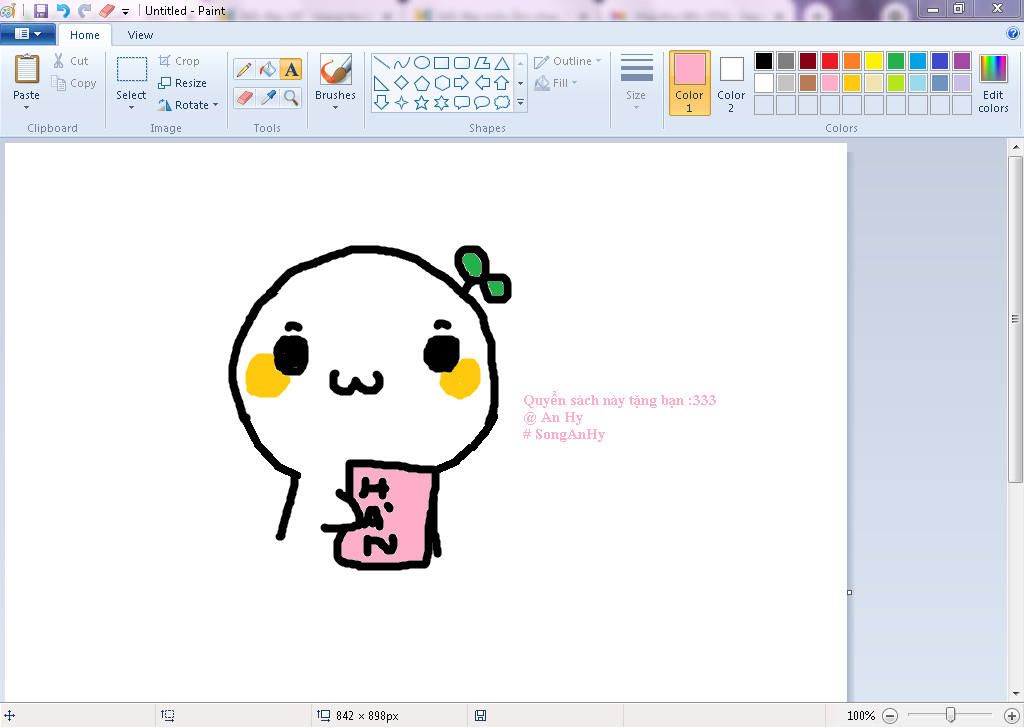This screenshot has width=1024, height=728.
Task: Pick the purple color swatch
Action: (x=962, y=61)
